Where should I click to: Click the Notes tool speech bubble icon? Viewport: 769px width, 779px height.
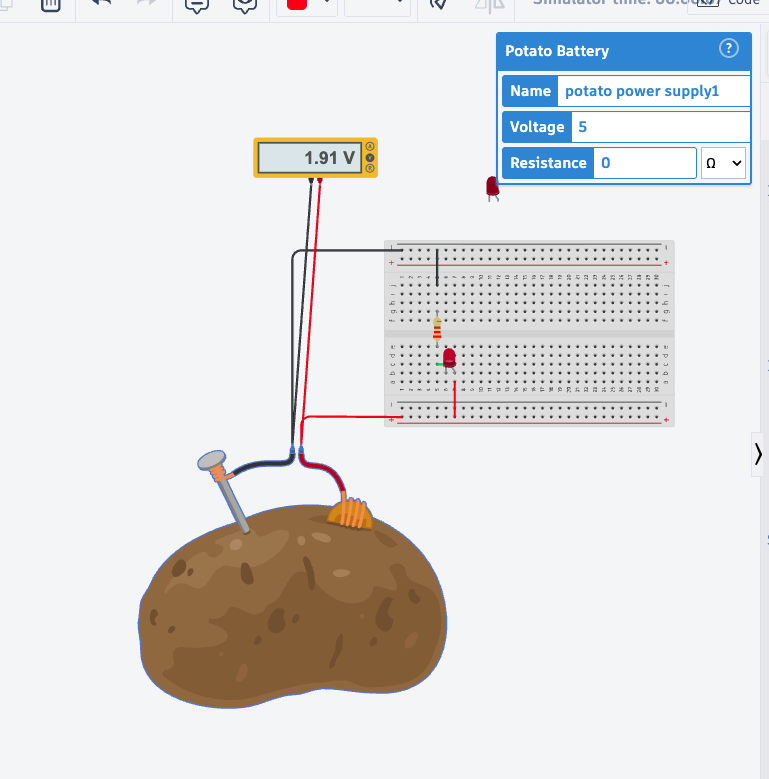[x=197, y=5]
